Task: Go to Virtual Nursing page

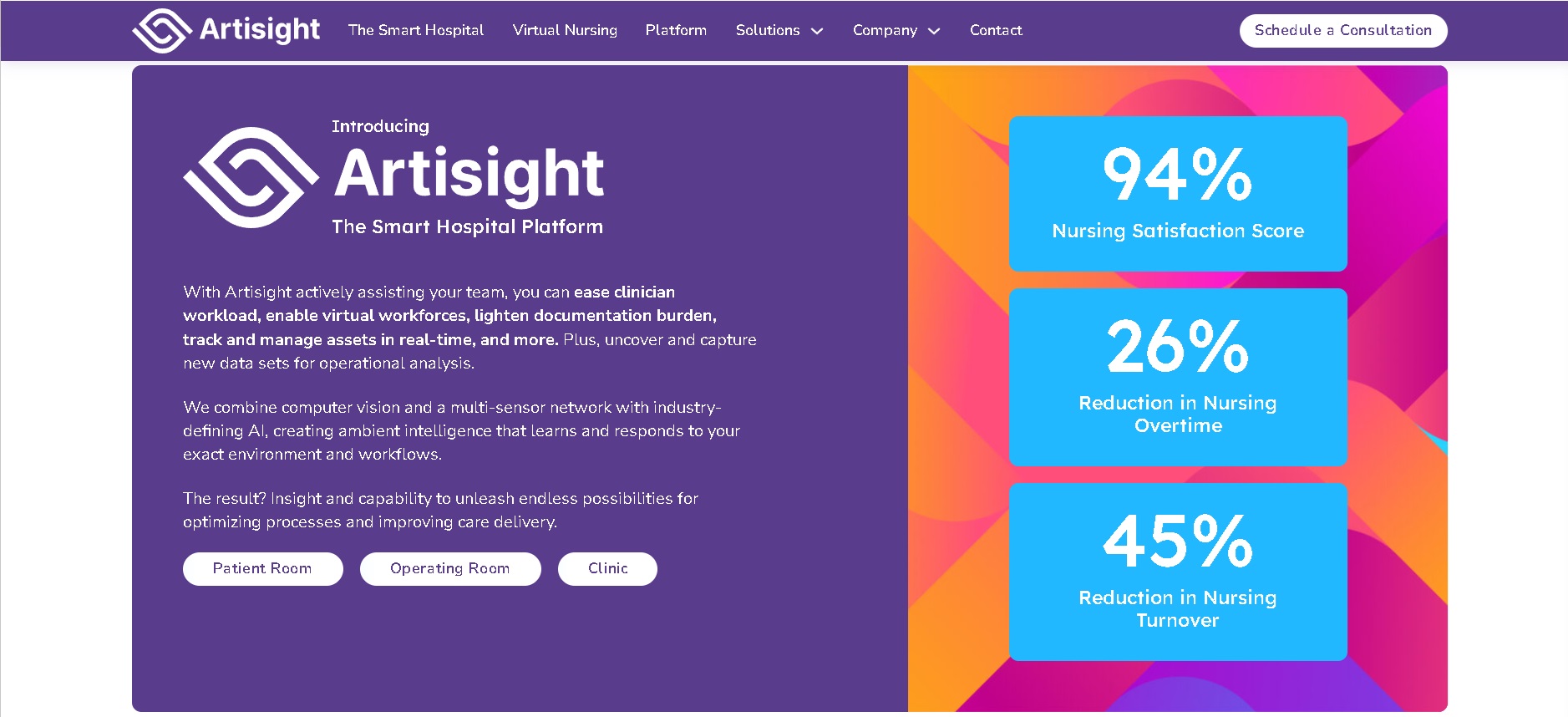Action: [x=565, y=30]
